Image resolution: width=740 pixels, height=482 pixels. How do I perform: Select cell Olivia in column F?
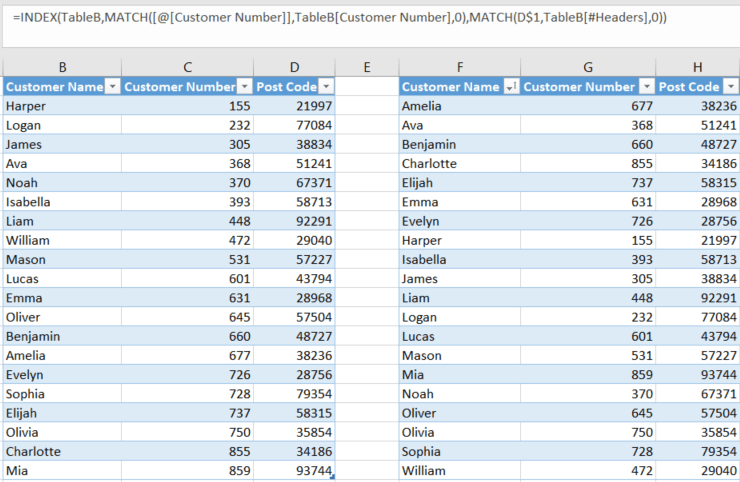tap(460, 432)
